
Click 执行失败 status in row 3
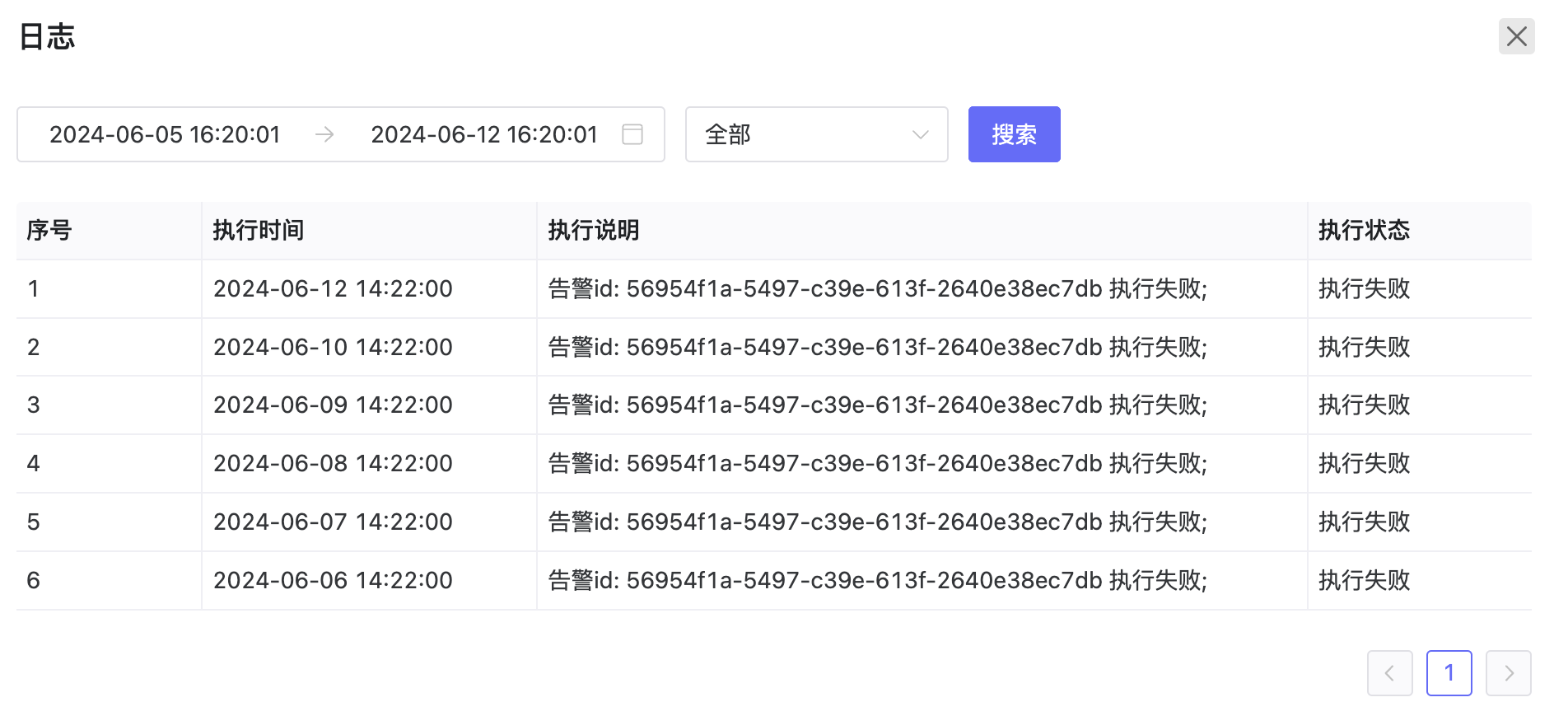pyautogui.click(x=1364, y=405)
